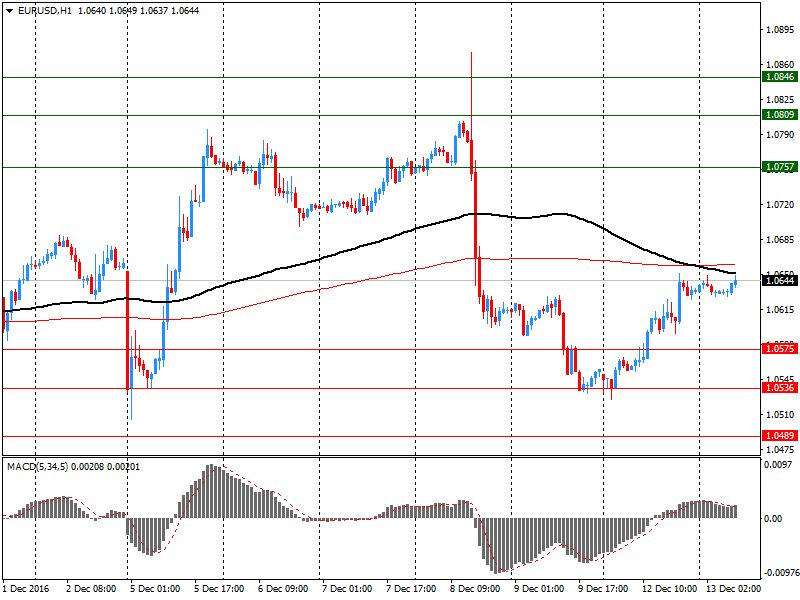Click the -0.00976 MACD scale value
Screen dimensions: 800x600
[x=781, y=573]
